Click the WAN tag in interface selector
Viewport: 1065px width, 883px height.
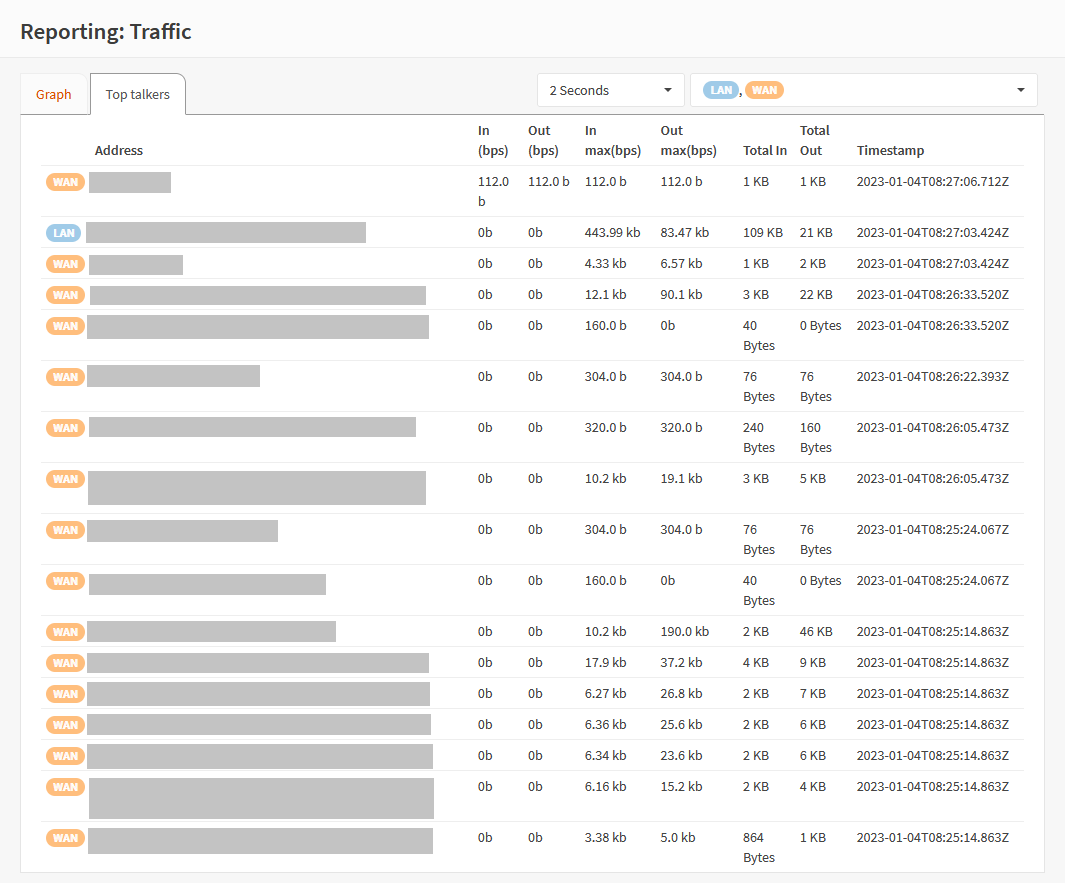pos(764,90)
